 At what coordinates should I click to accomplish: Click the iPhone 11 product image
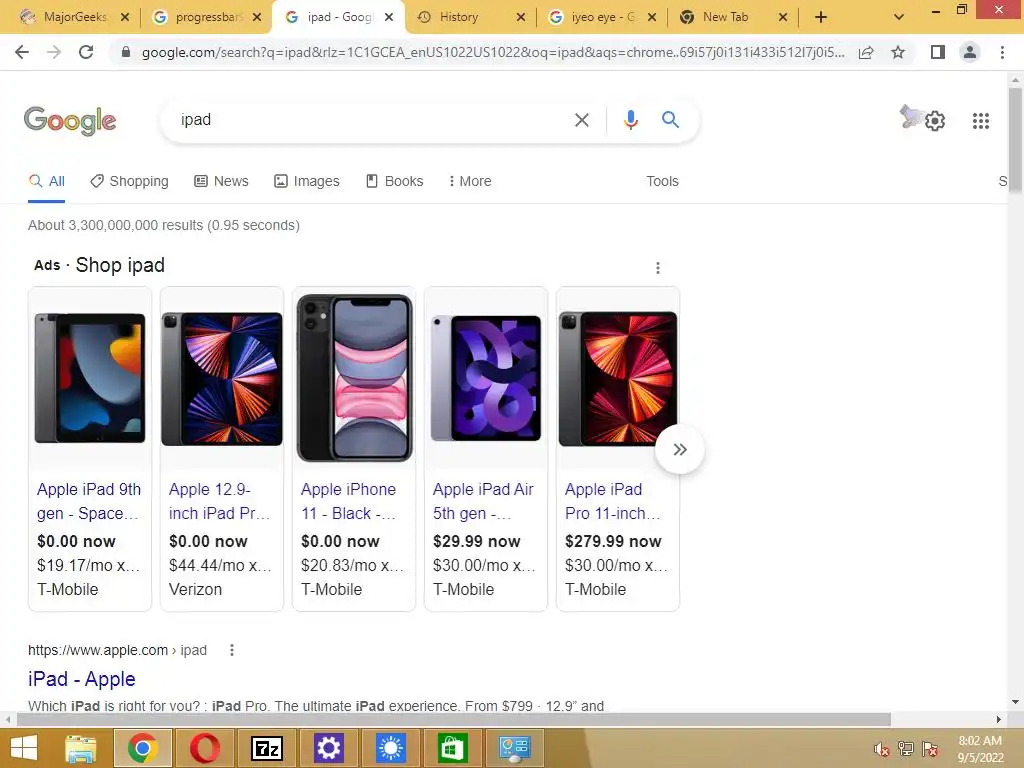coord(354,378)
